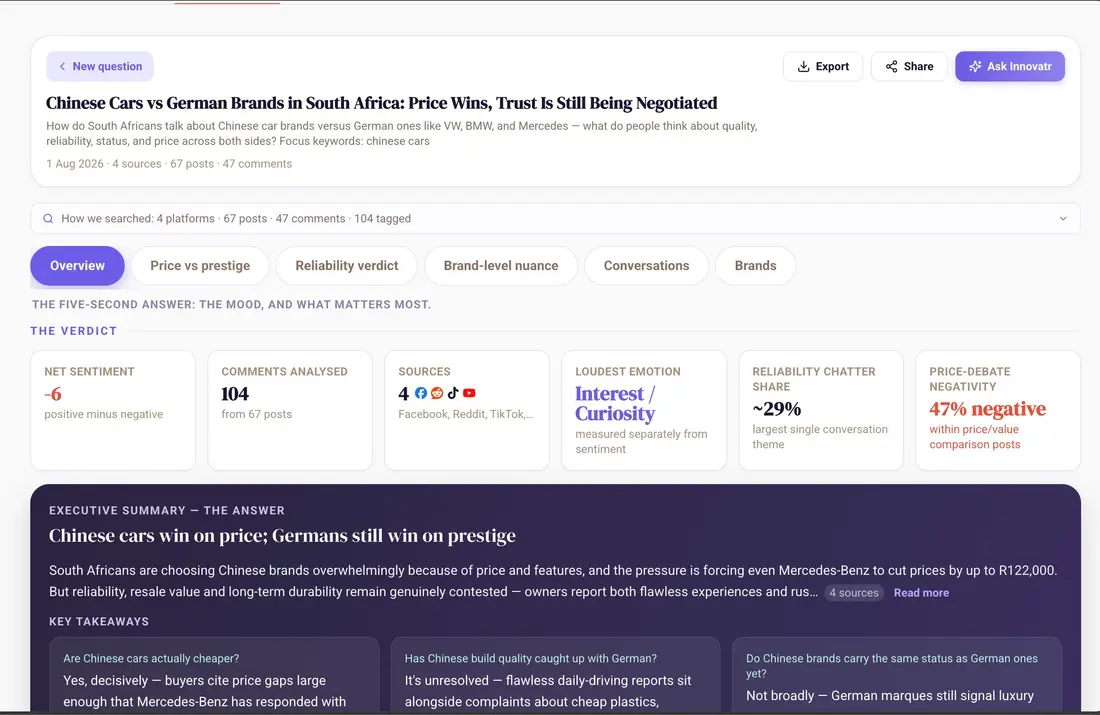Open the Conversations tab
The height and width of the screenshot is (715, 1100).
(x=646, y=265)
